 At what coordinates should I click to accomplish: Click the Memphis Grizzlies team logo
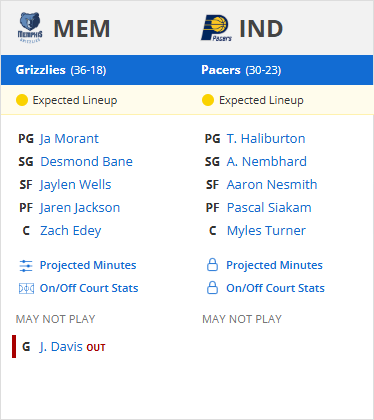[x=30, y=28]
